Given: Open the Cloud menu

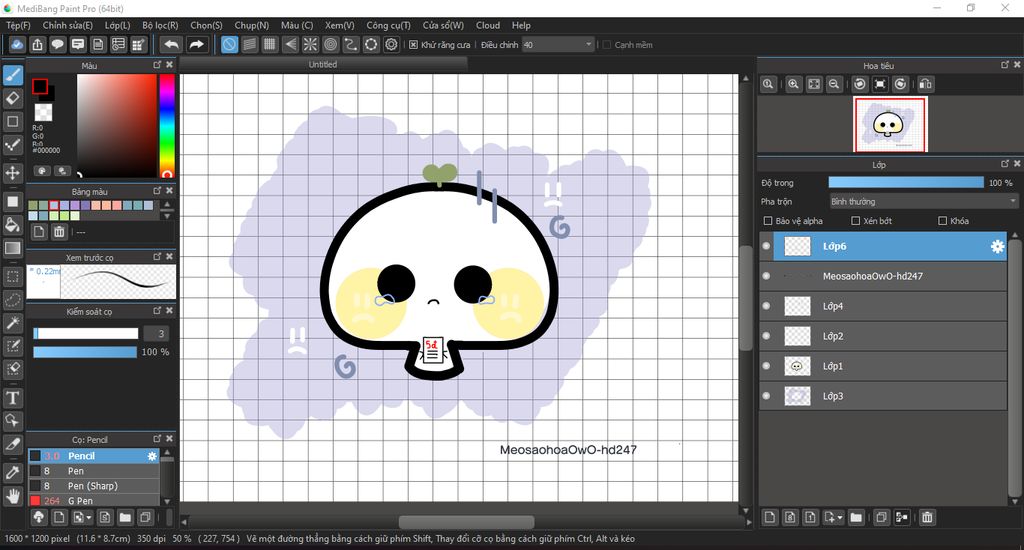Looking at the screenshot, I should [x=488, y=25].
